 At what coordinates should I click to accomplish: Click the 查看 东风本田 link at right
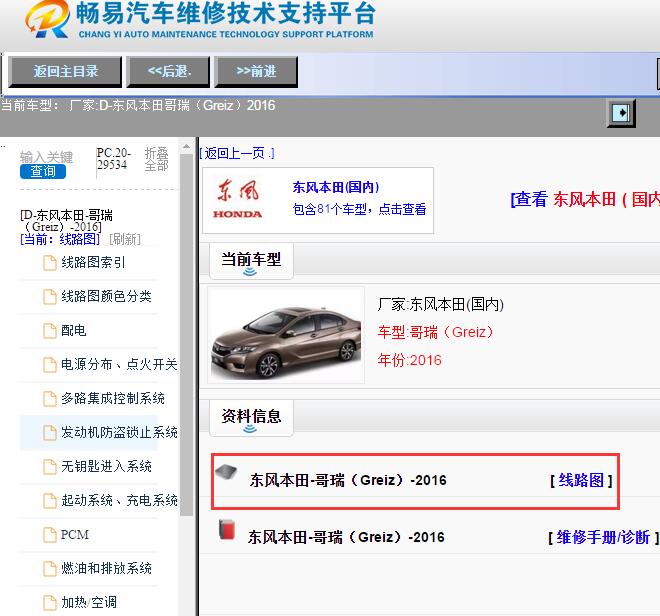point(585,199)
